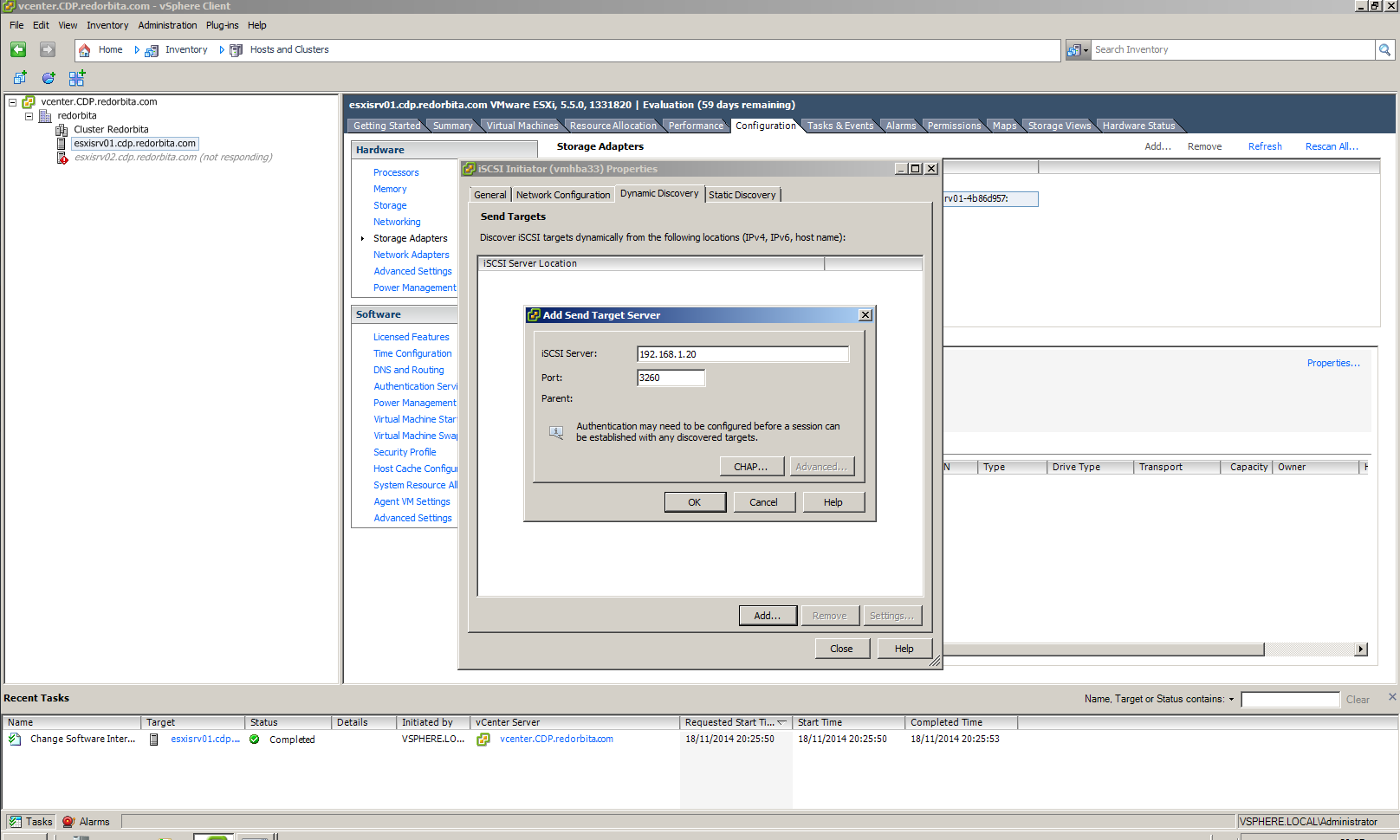Open the Recent Tasks filter field dropdown
Image resolution: width=1400 pixels, height=840 pixels.
point(1231,700)
